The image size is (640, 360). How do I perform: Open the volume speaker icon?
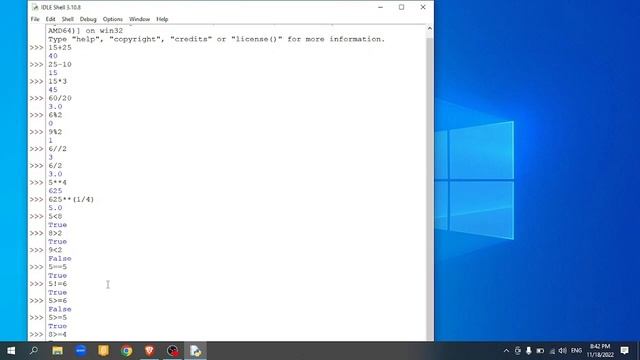563,351
